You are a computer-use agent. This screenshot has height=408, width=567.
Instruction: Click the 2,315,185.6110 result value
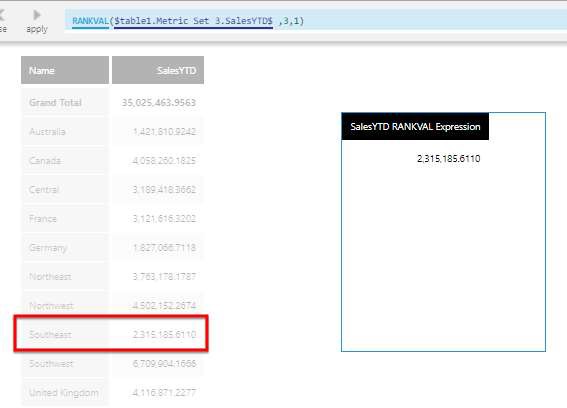coord(448,158)
